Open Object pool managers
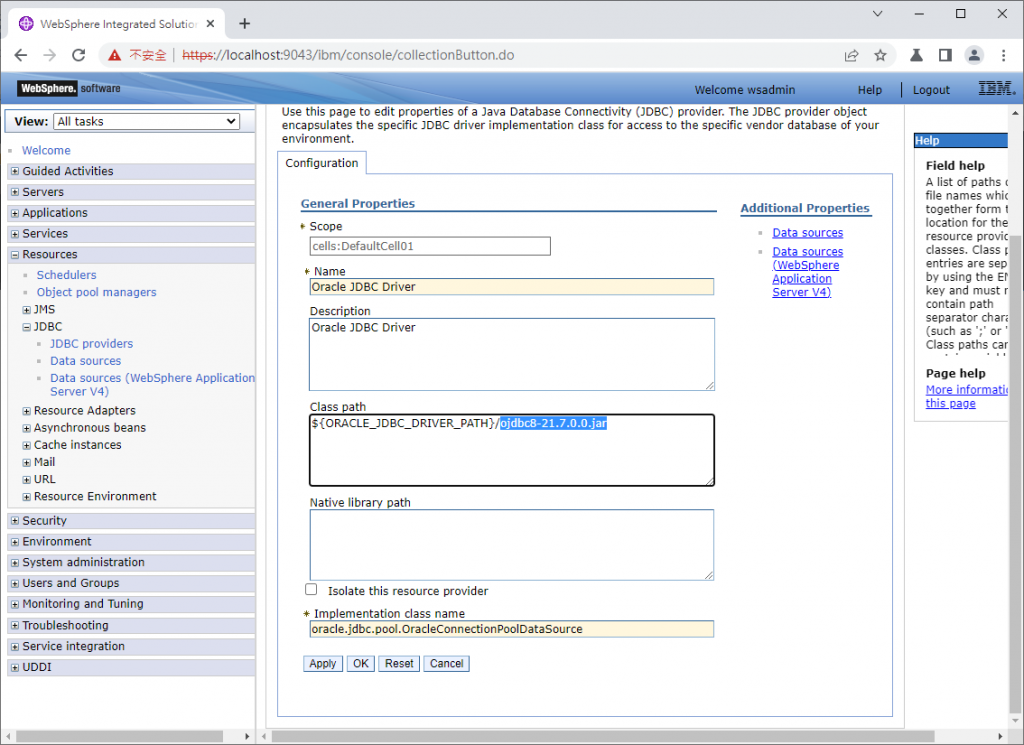 coord(96,292)
